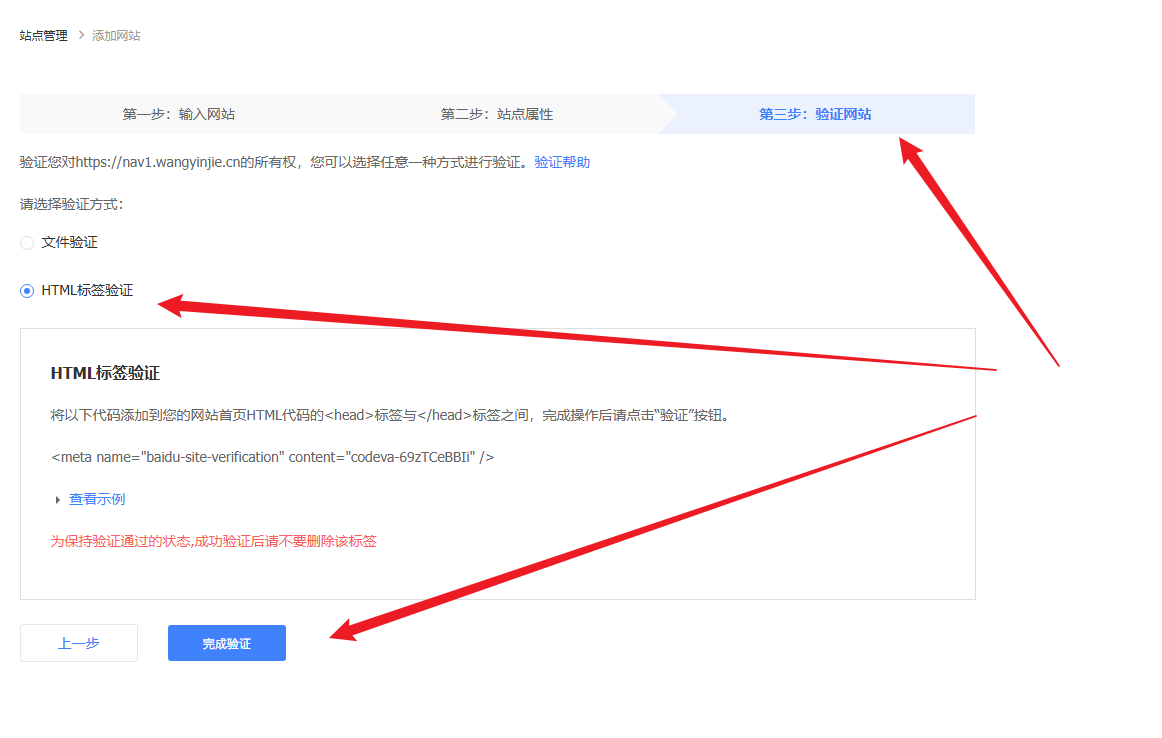Go back with the 上一步 button
This screenshot has height=738, width=1162.
point(79,643)
